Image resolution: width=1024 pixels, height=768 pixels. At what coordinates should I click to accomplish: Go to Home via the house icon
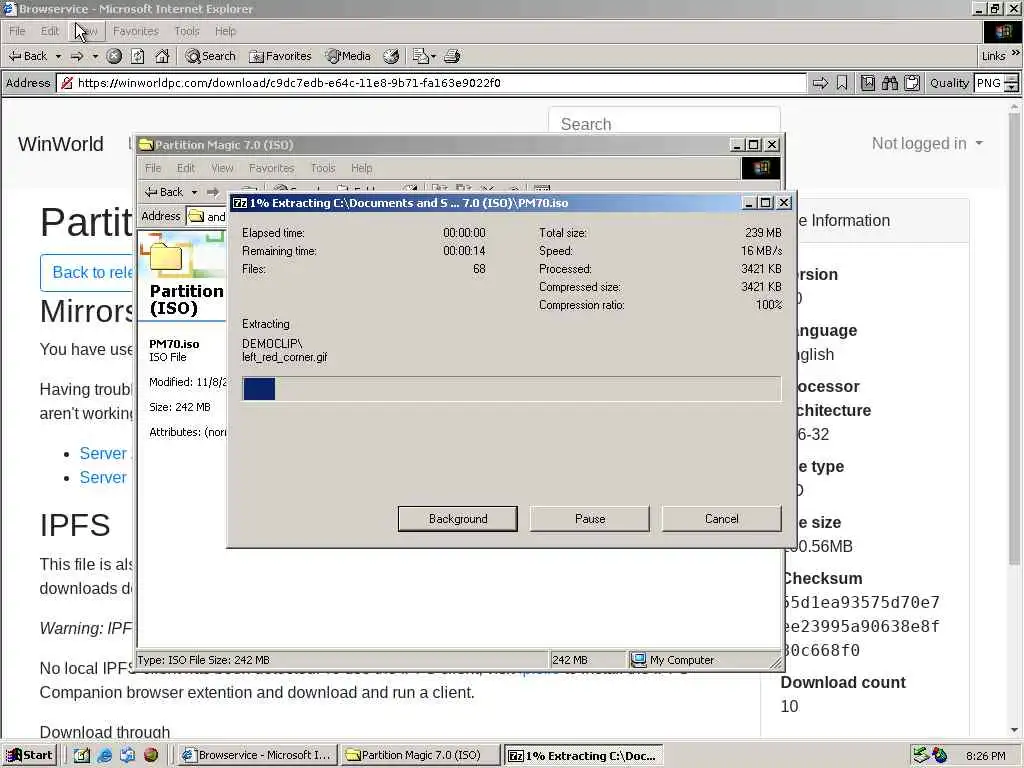pos(162,56)
